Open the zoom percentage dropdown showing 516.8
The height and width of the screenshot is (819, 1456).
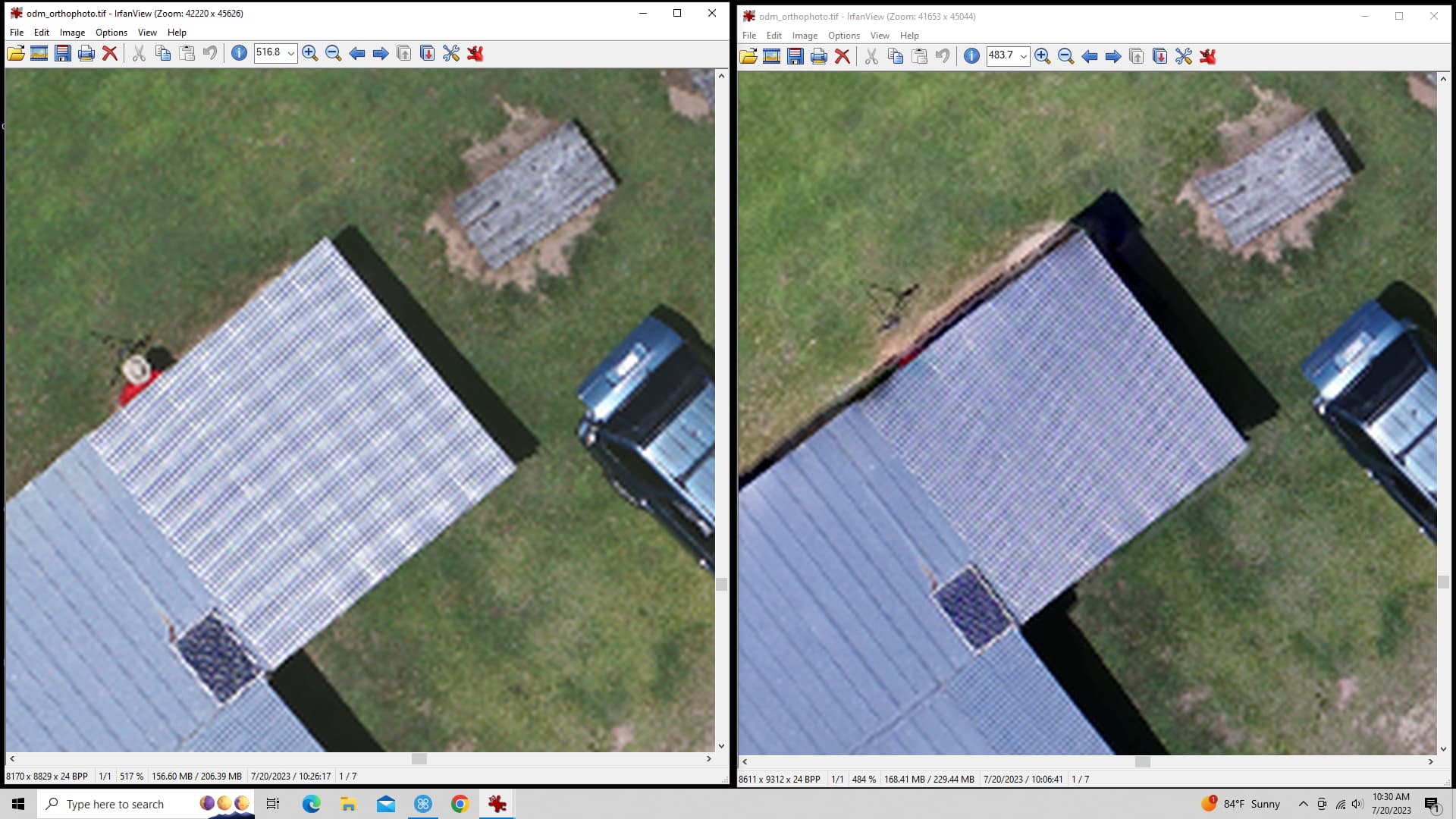[291, 53]
